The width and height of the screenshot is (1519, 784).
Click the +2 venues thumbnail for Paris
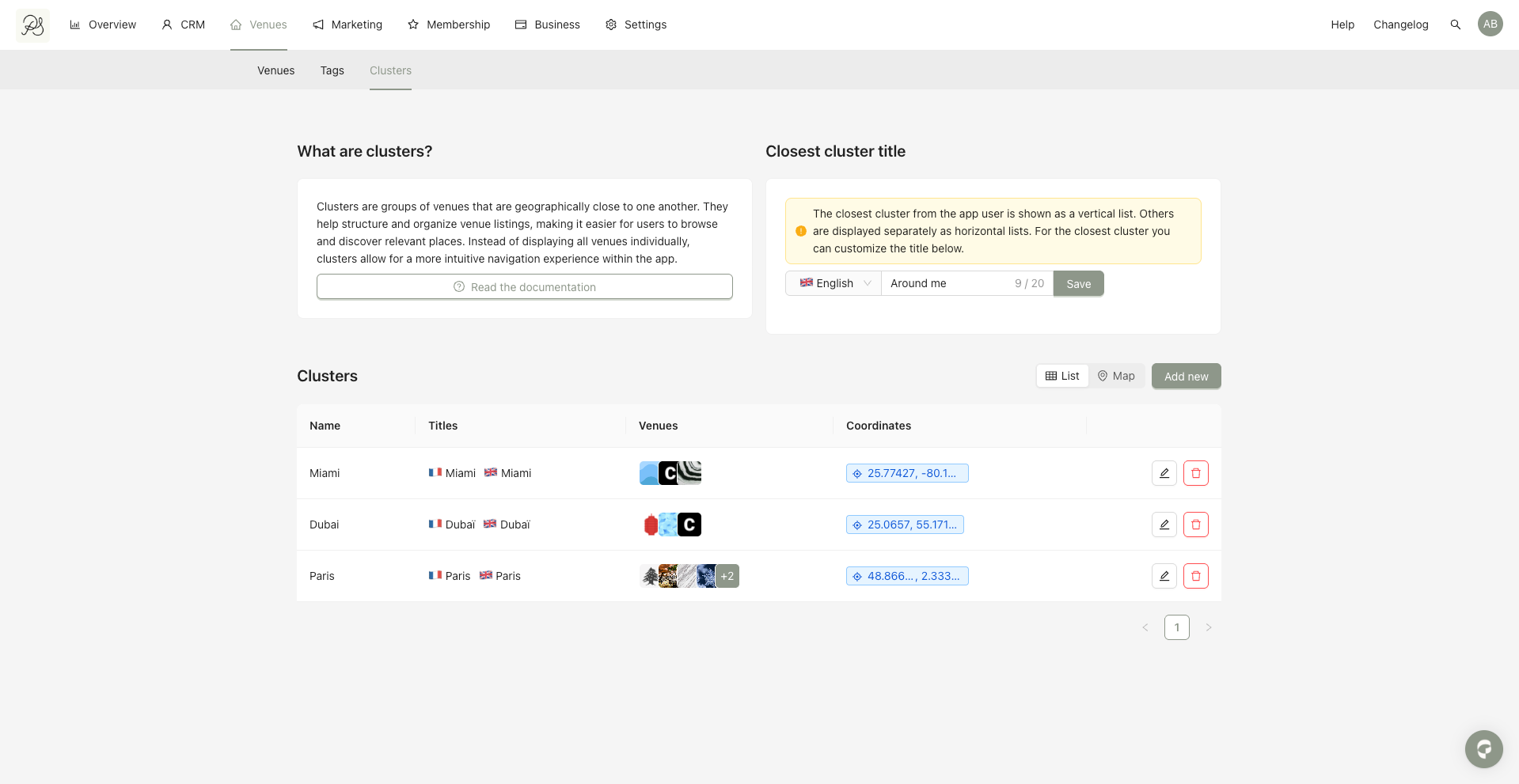pos(727,576)
